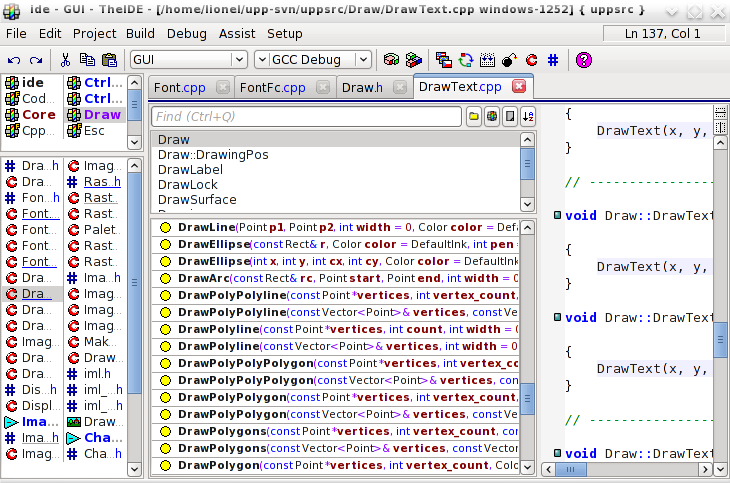This screenshot has width=730, height=483.
Task: Expand the GCC Debug build method dropdown
Action: [363, 60]
